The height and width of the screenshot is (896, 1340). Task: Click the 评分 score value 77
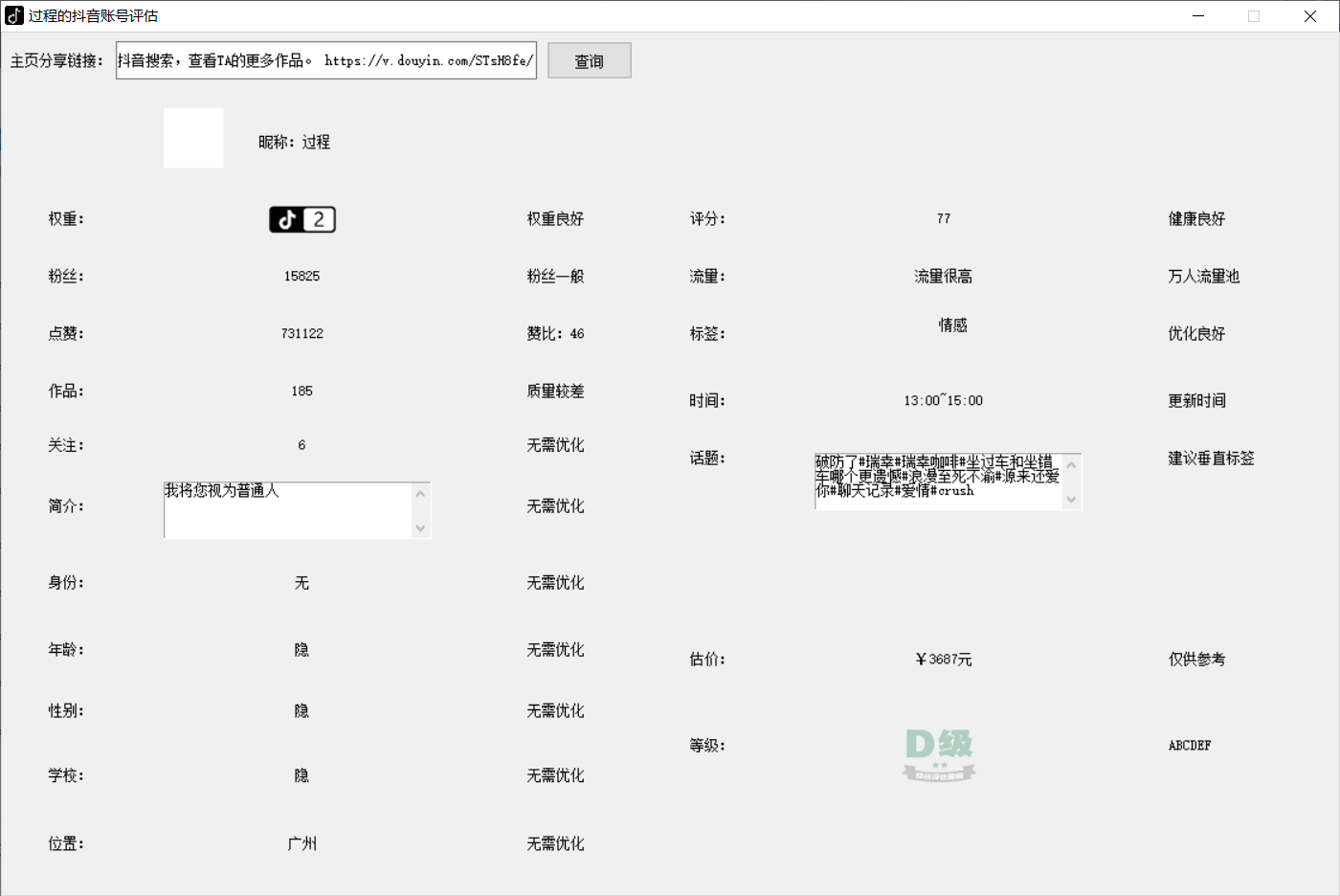[943, 218]
